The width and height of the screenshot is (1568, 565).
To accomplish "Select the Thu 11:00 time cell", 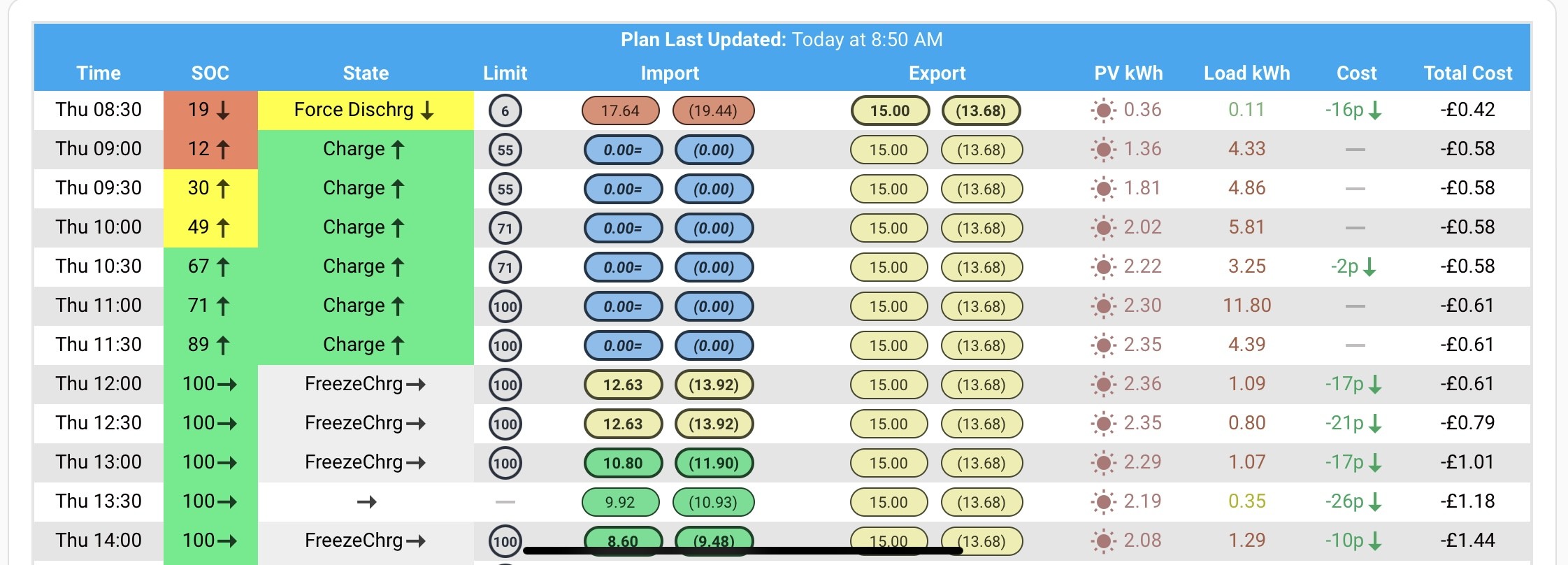I will coord(99,306).
